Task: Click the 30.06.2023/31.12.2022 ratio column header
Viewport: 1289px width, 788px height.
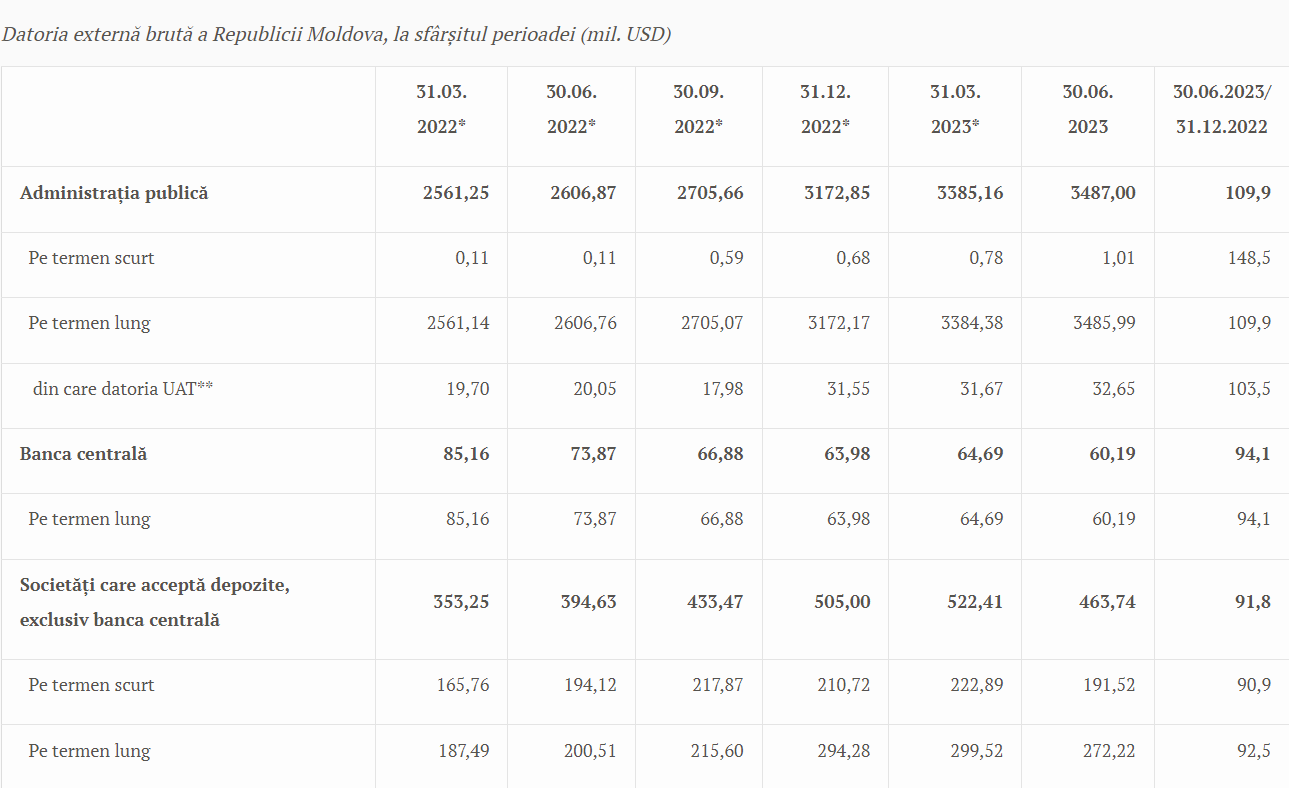Action: [1222, 109]
